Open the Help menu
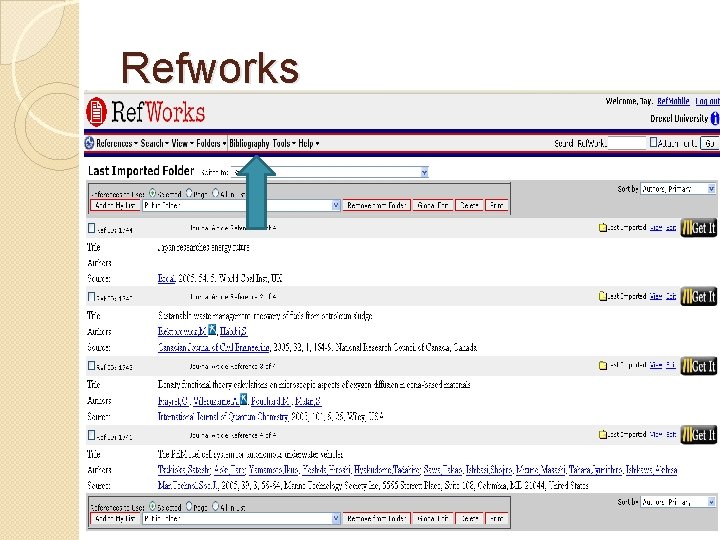Image resolution: width=720 pixels, height=540 pixels. (309, 143)
